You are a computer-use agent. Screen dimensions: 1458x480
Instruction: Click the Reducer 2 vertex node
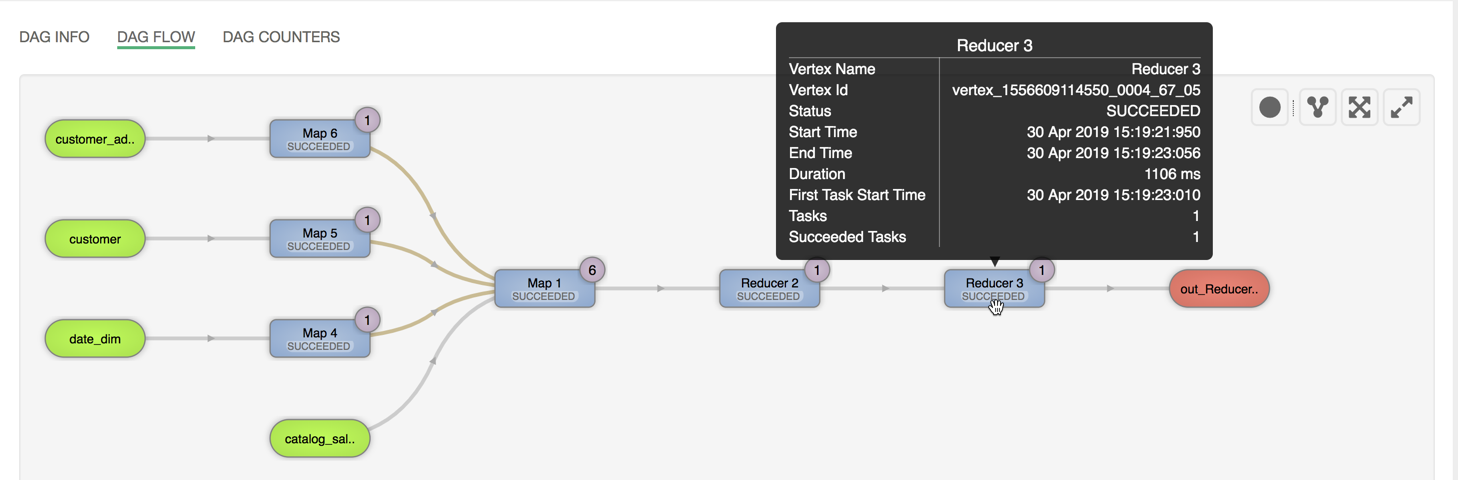(x=769, y=289)
